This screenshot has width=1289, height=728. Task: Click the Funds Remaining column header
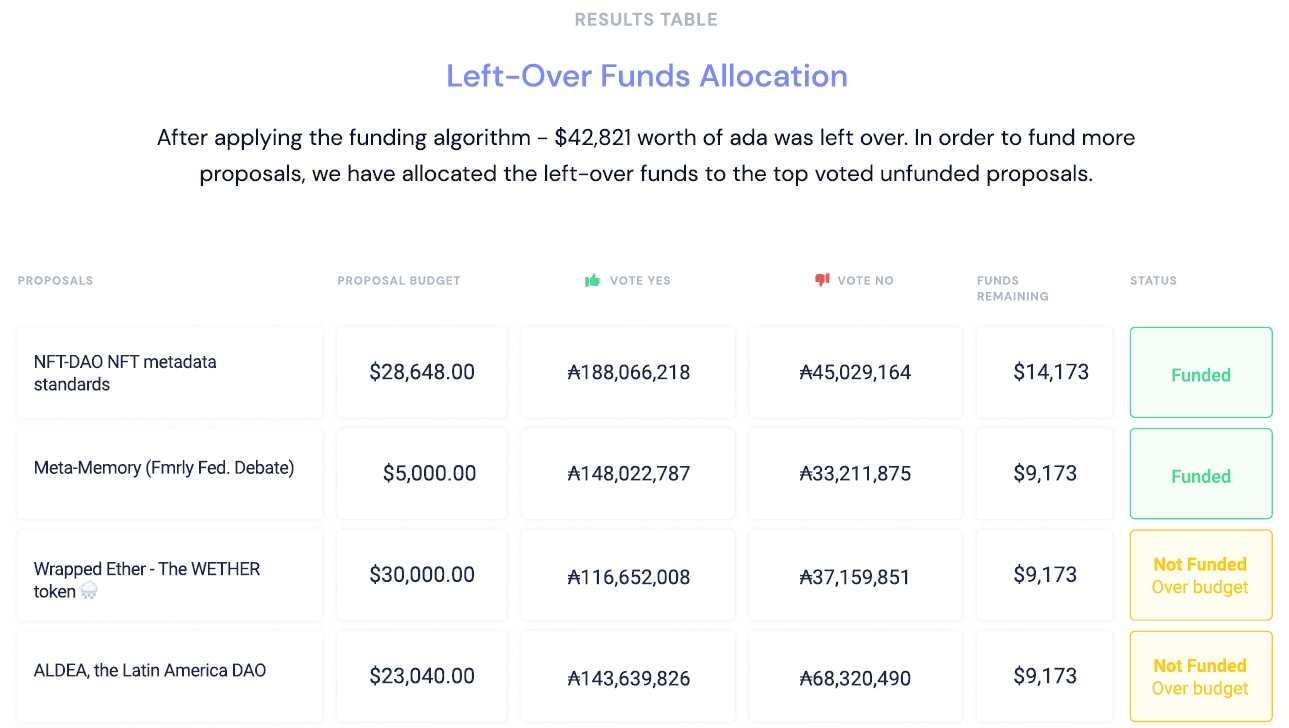(1012, 288)
